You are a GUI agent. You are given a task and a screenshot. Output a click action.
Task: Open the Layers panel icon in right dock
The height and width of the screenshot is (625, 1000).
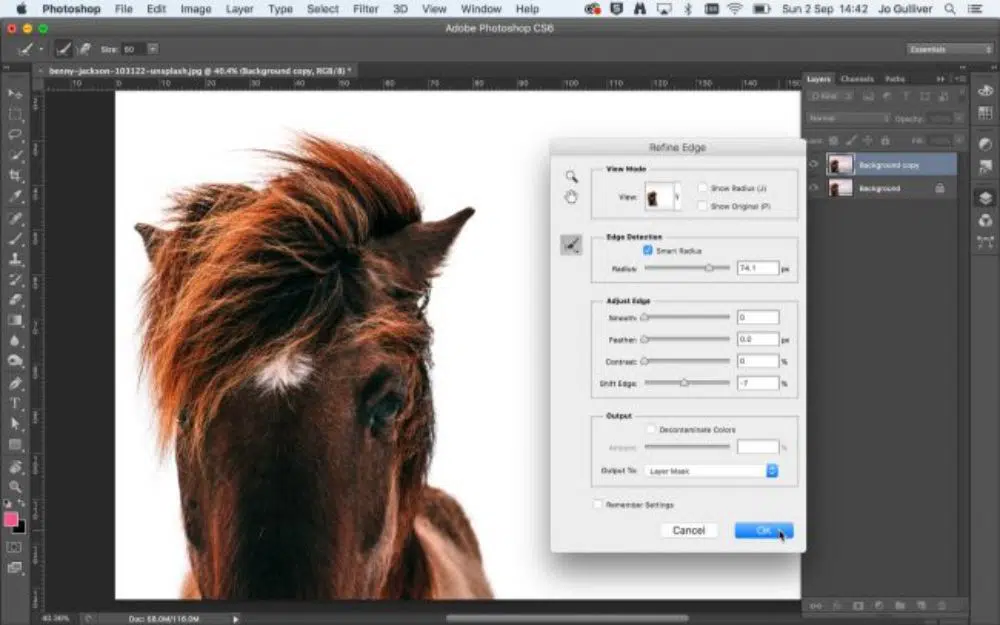click(x=985, y=197)
